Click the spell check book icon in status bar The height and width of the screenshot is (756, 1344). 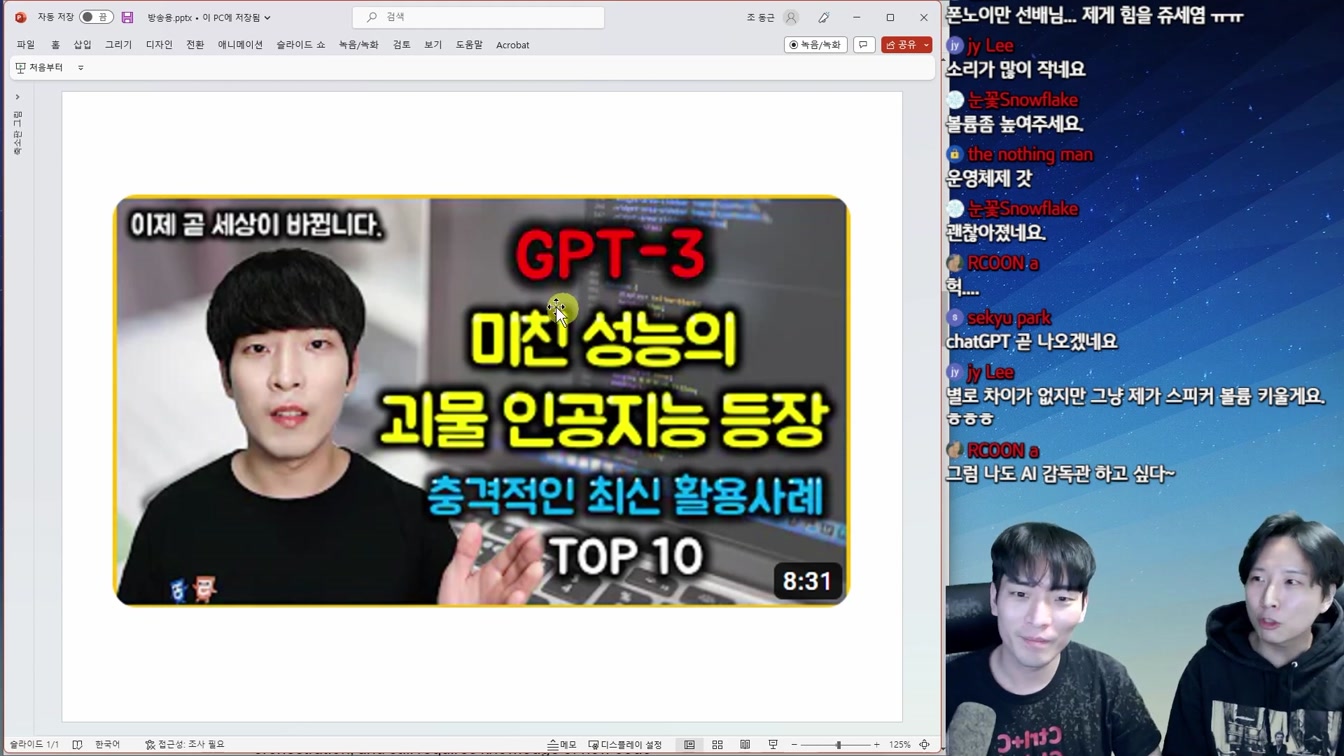[x=77, y=745]
